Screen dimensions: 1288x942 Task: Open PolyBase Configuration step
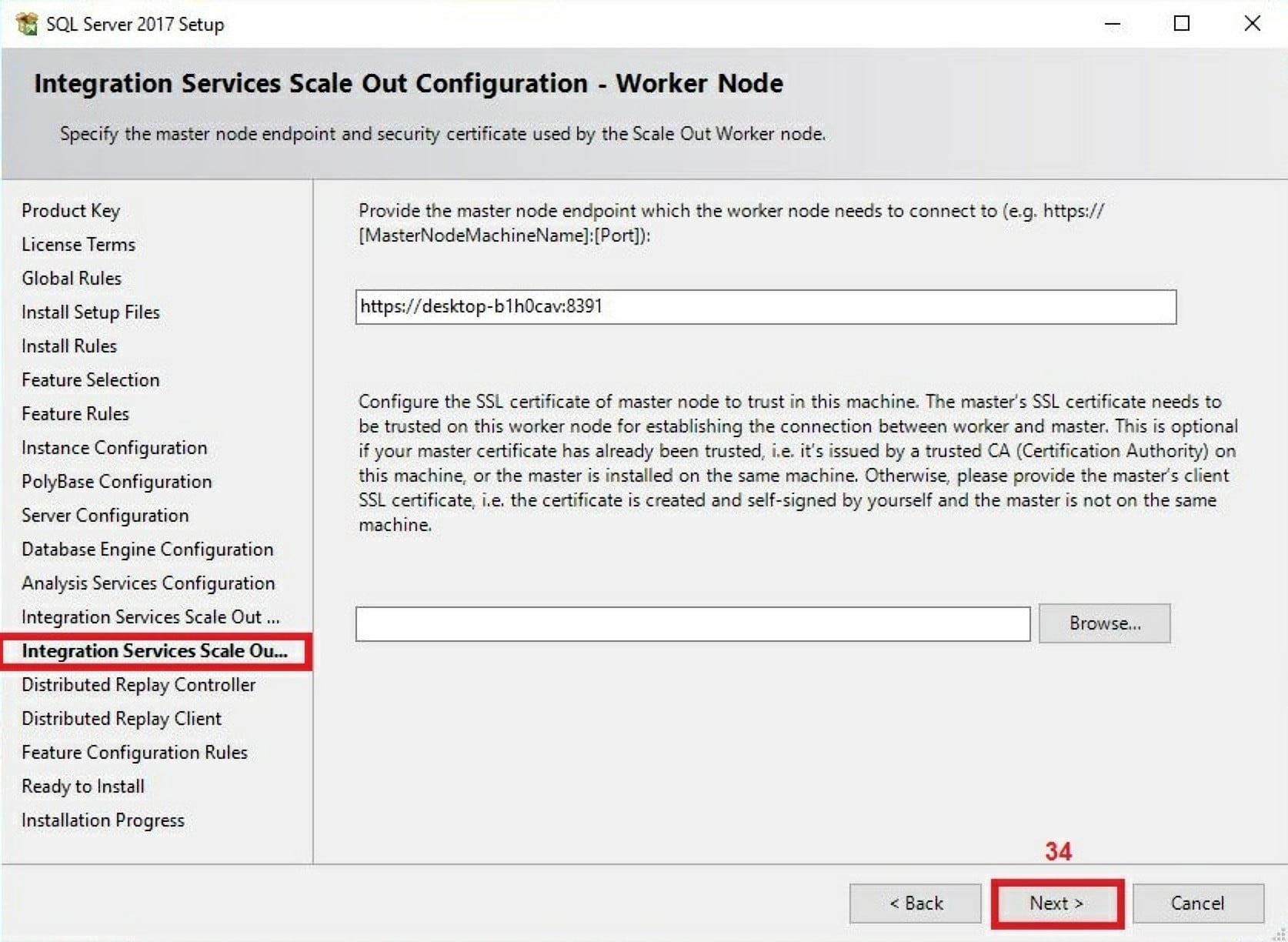coord(117,482)
